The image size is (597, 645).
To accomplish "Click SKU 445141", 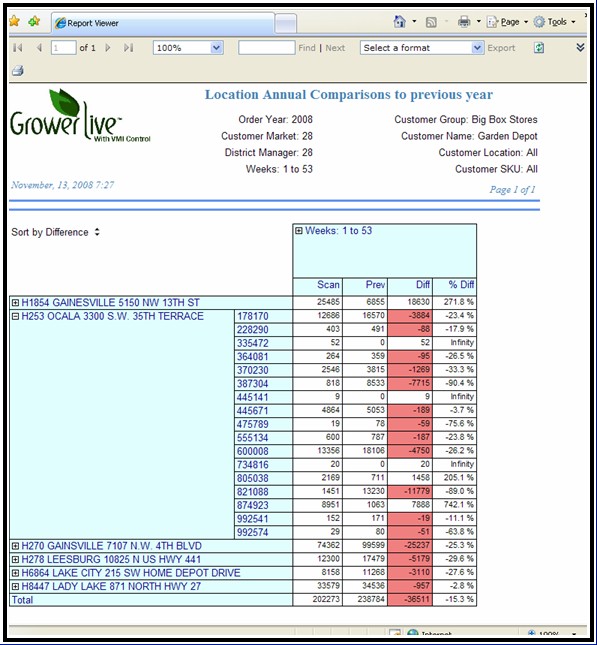I will pyautogui.click(x=253, y=397).
